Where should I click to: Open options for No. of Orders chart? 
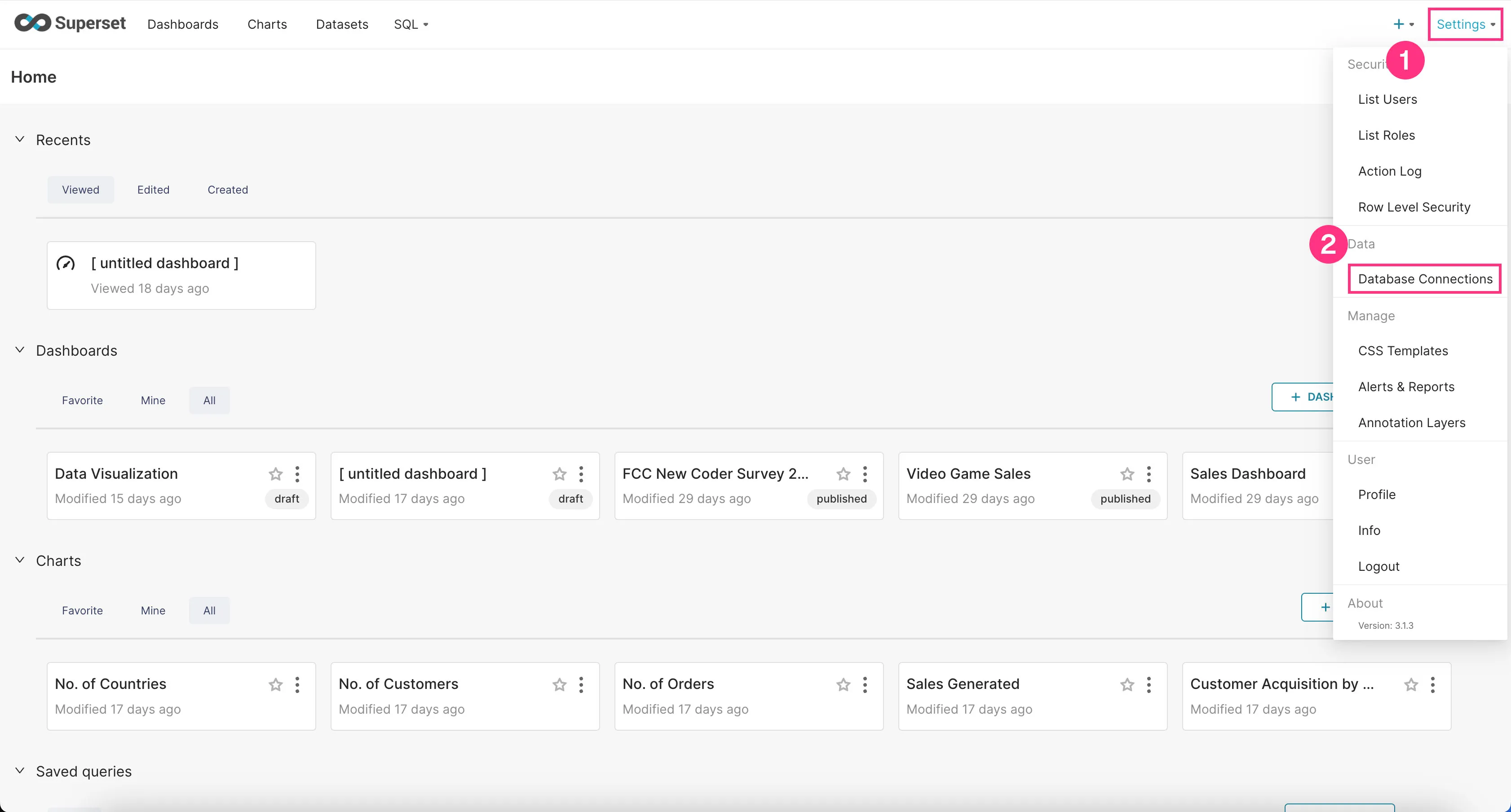pos(865,684)
